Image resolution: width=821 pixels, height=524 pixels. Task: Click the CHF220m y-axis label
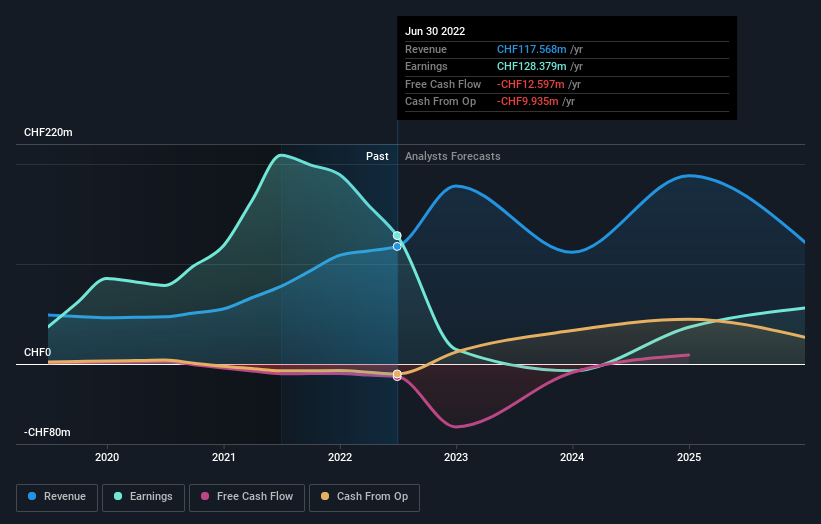(x=48, y=132)
